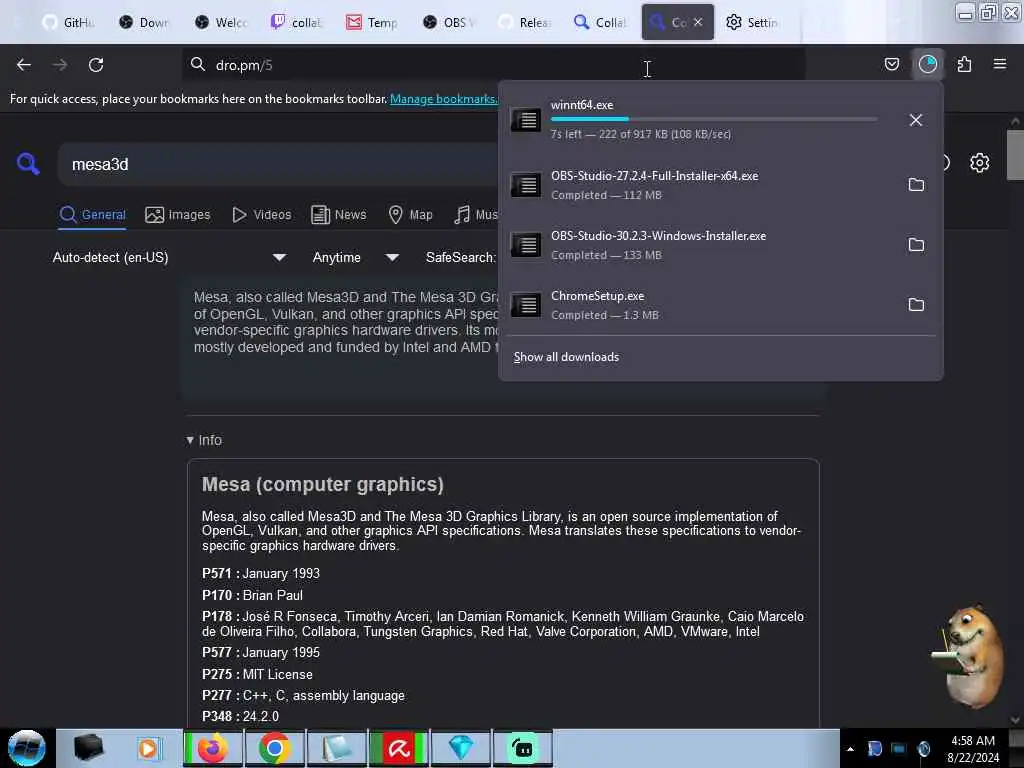Switch to the Map search category
Viewport: 1024px width, 768px height.
(x=410, y=215)
